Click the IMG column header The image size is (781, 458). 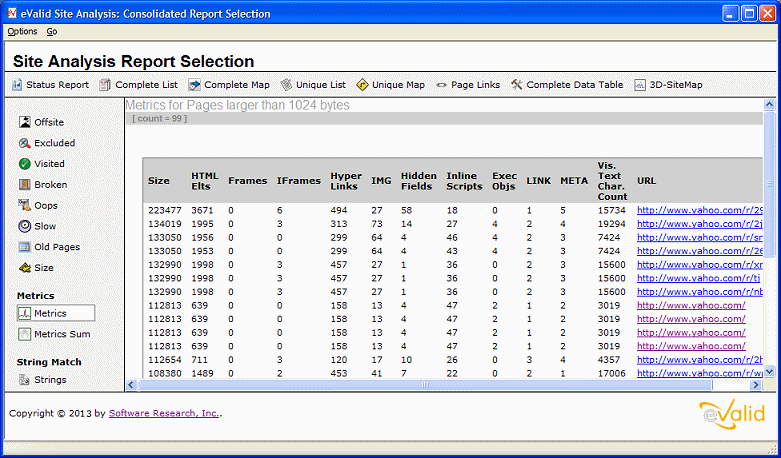(382, 181)
